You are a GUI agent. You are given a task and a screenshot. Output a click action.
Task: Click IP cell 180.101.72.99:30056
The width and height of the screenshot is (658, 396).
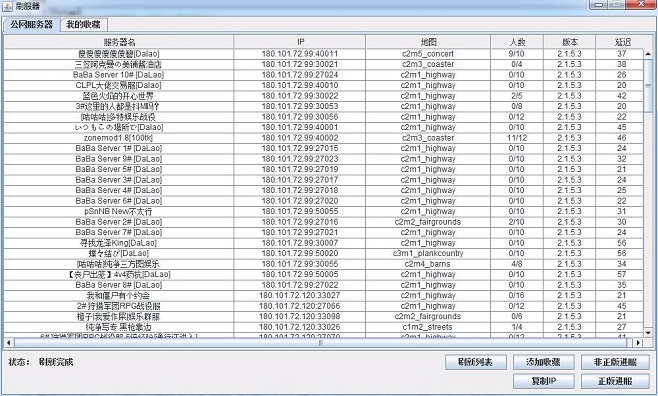[300, 117]
